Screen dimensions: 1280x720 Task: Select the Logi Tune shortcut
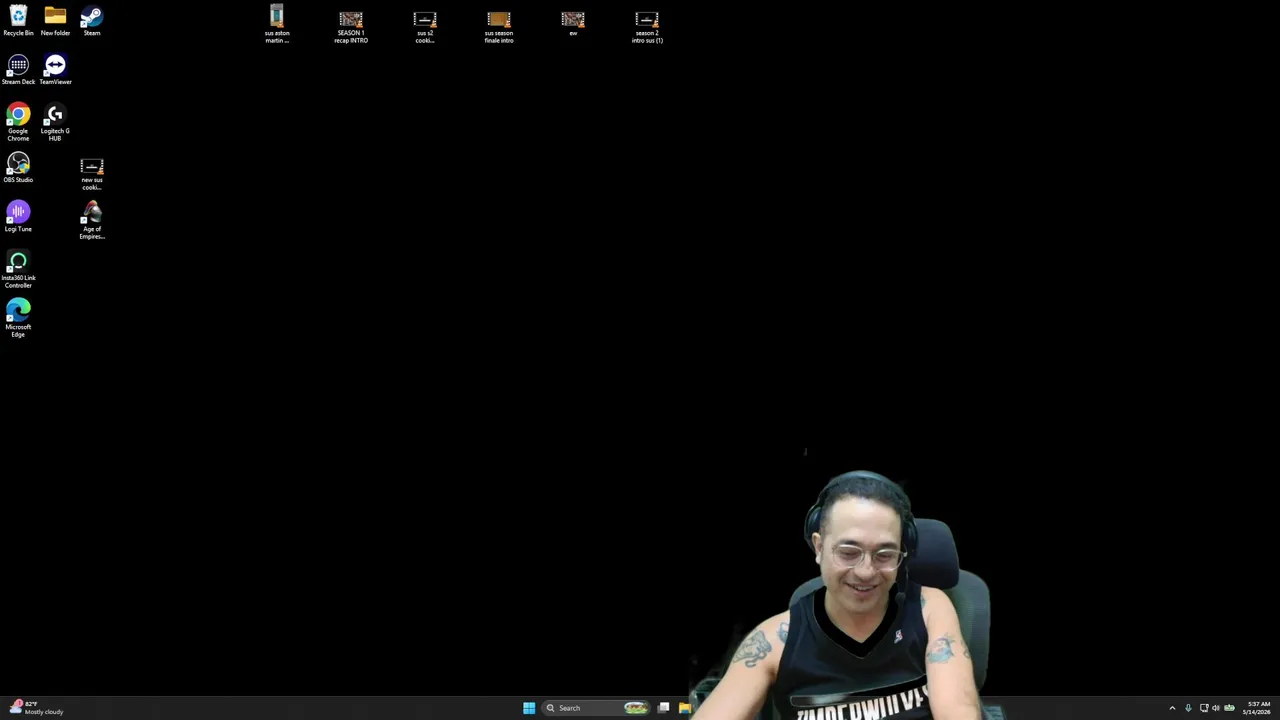18,217
